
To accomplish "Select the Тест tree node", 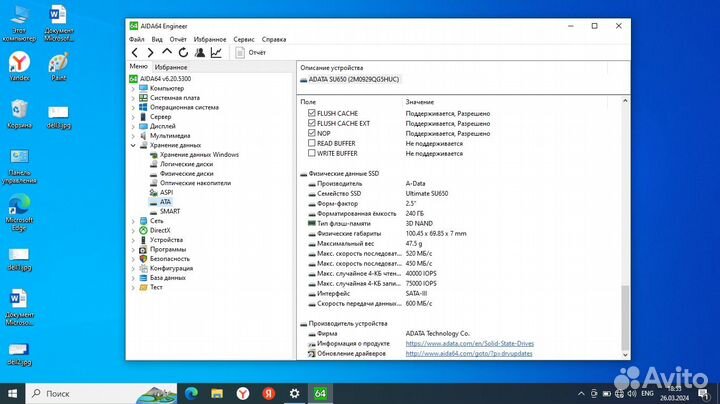I will (x=156, y=287).
